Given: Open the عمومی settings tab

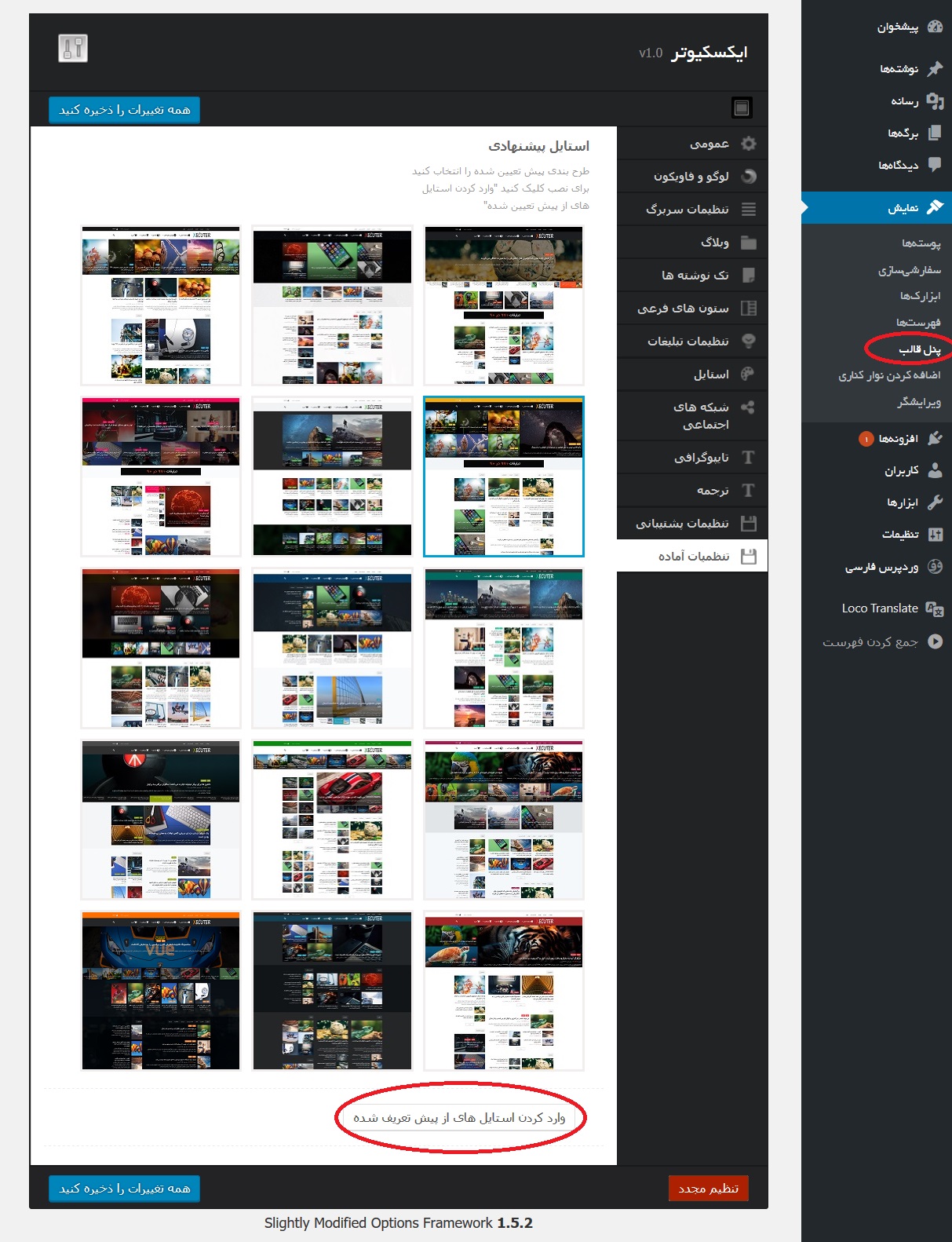Looking at the screenshot, I should point(709,144).
